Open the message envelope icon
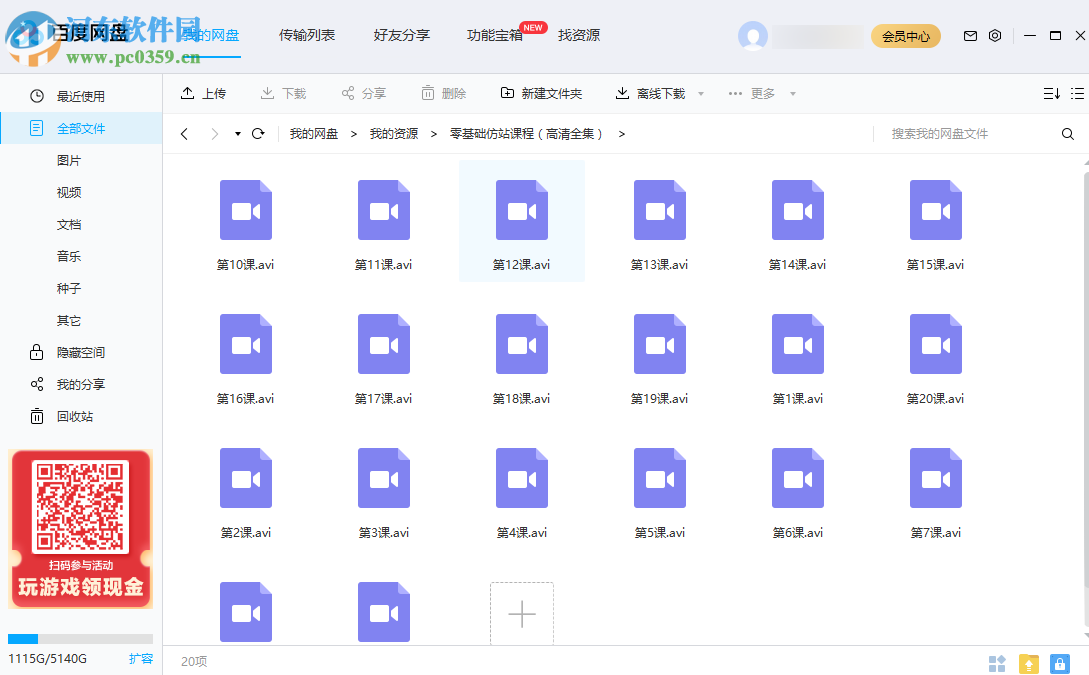The height and width of the screenshot is (675, 1089). click(x=969, y=35)
